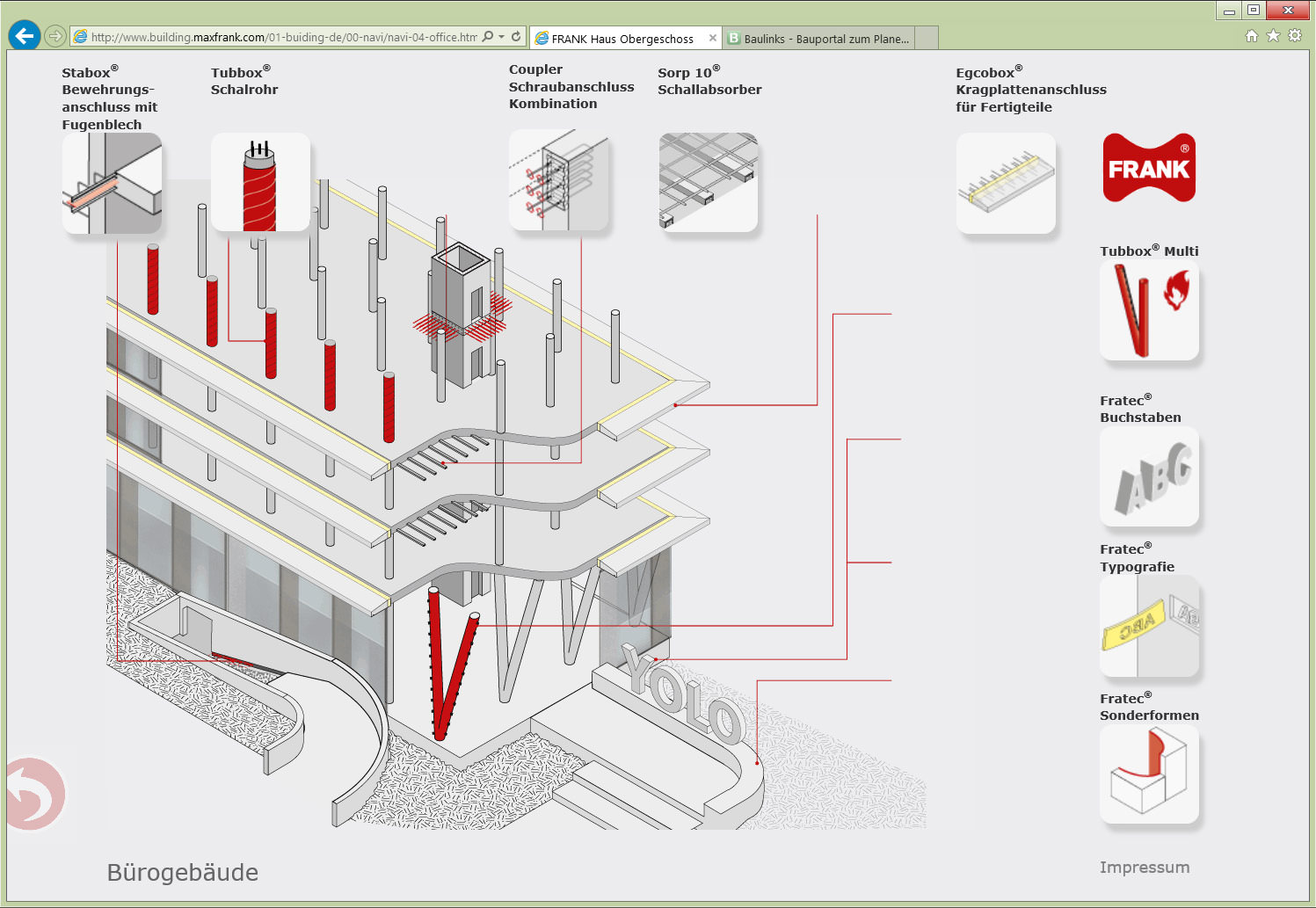Click the red FRANK logo
The image size is (1316, 908).
coord(1149,168)
